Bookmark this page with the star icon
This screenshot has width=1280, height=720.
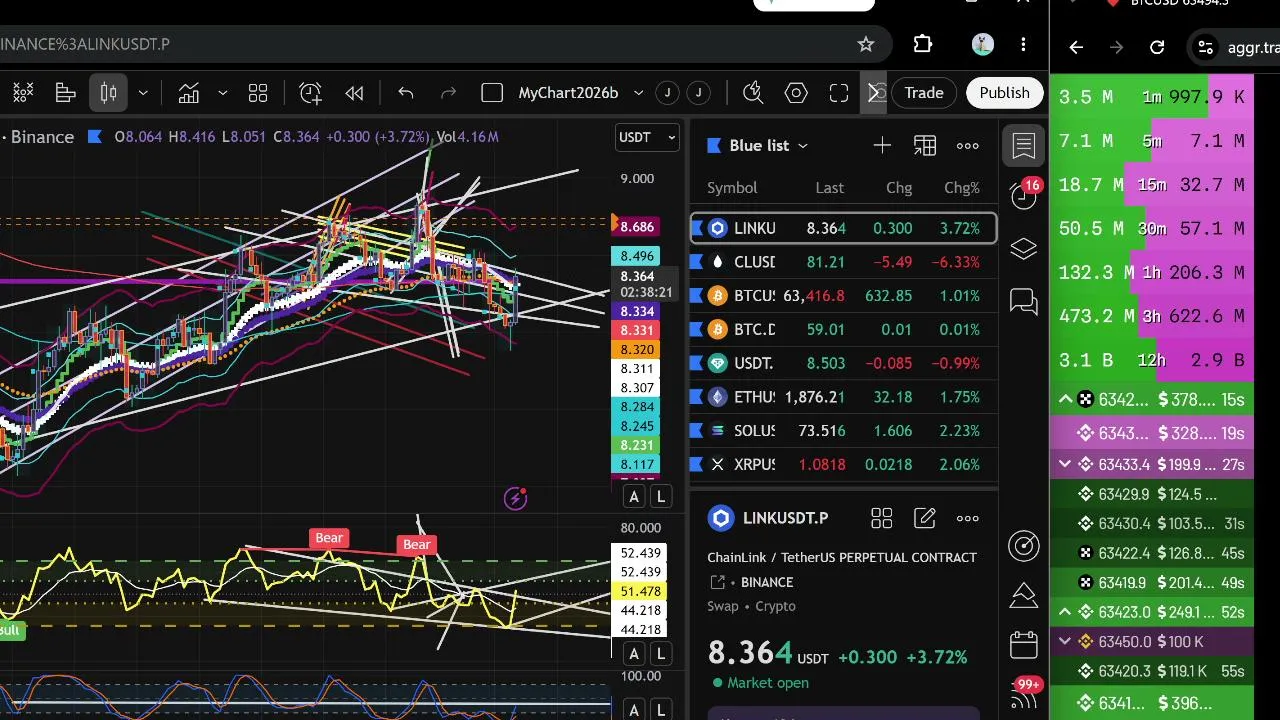[x=866, y=44]
